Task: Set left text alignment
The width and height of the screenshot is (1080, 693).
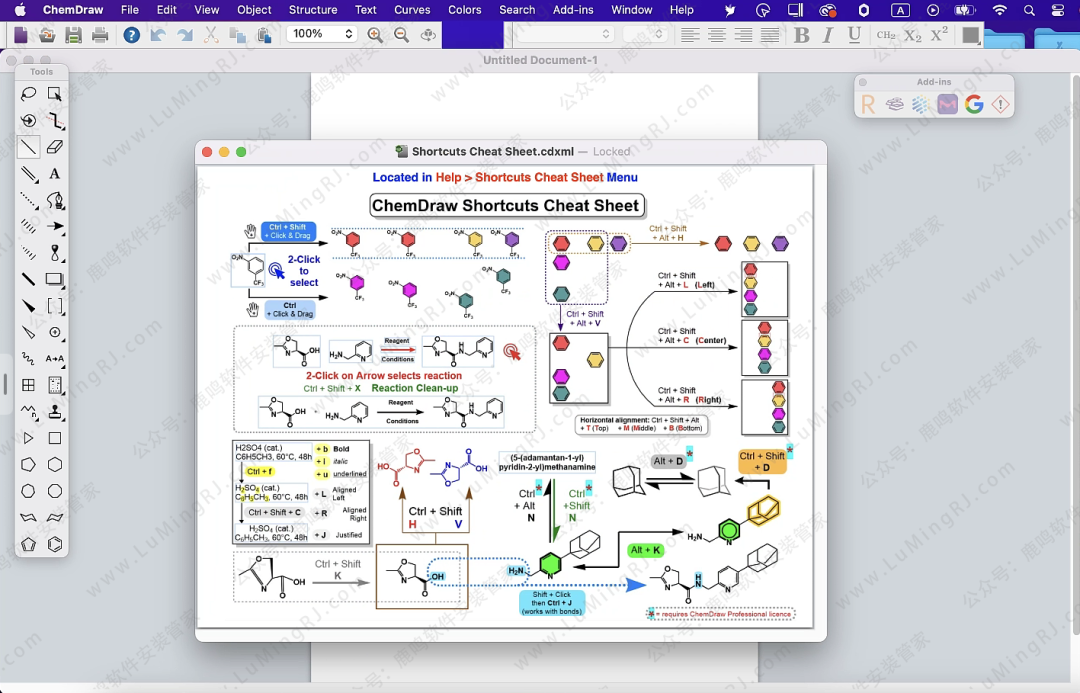Action: [689, 34]
